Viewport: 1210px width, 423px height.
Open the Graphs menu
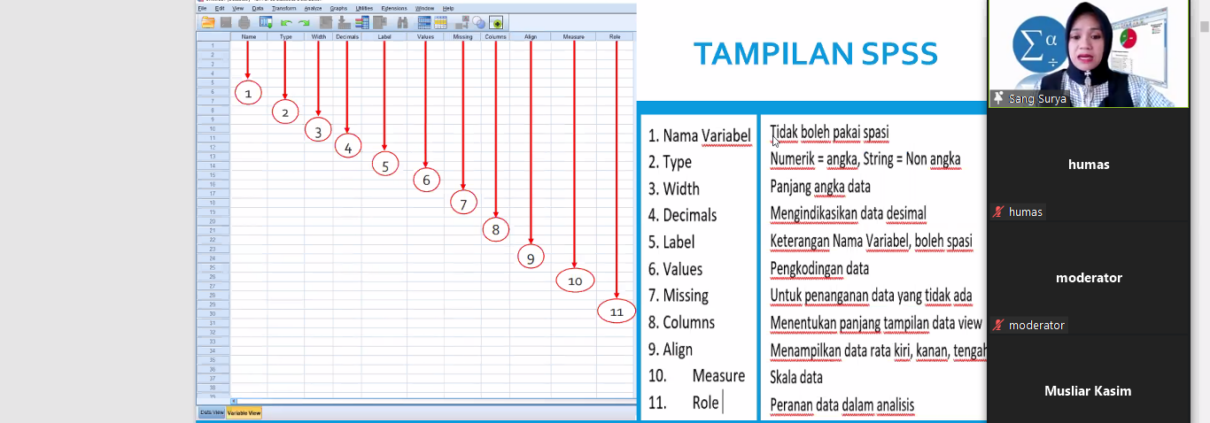point(338,8)
